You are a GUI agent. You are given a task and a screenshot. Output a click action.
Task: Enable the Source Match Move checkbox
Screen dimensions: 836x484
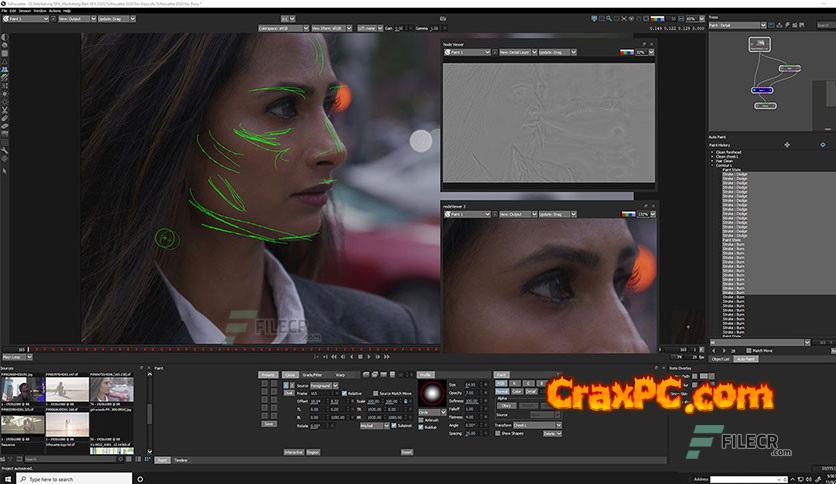[375, 394]
